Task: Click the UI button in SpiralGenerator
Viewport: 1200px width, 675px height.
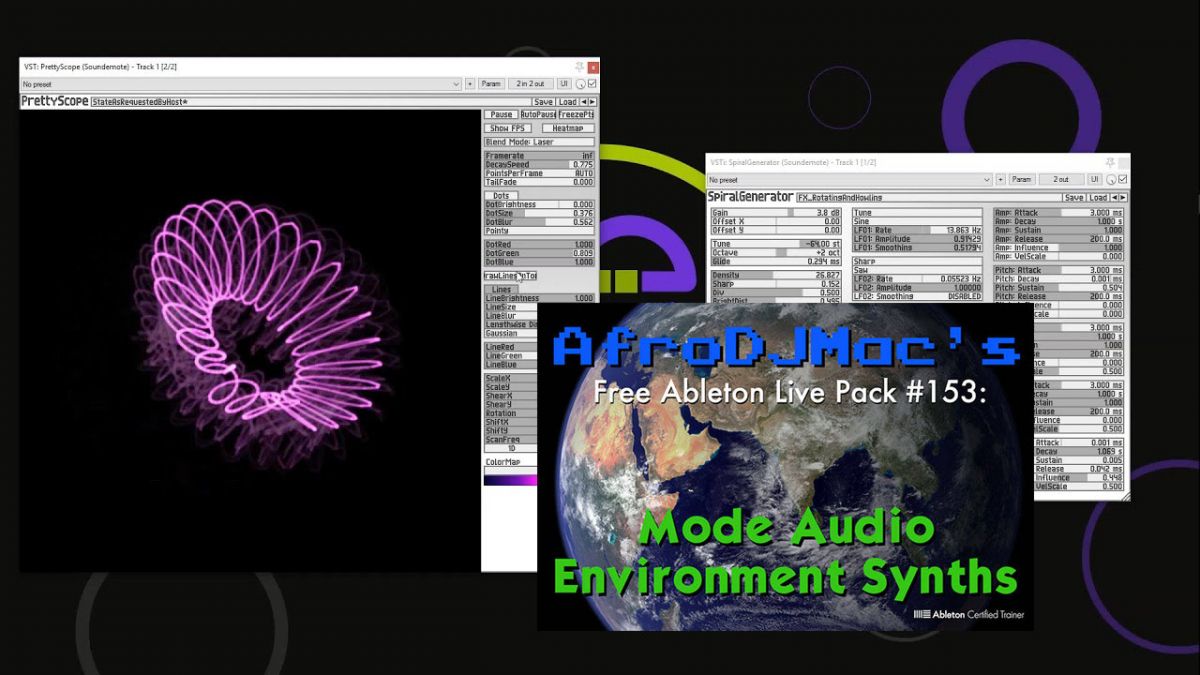Action: [x=1095, y=180]
